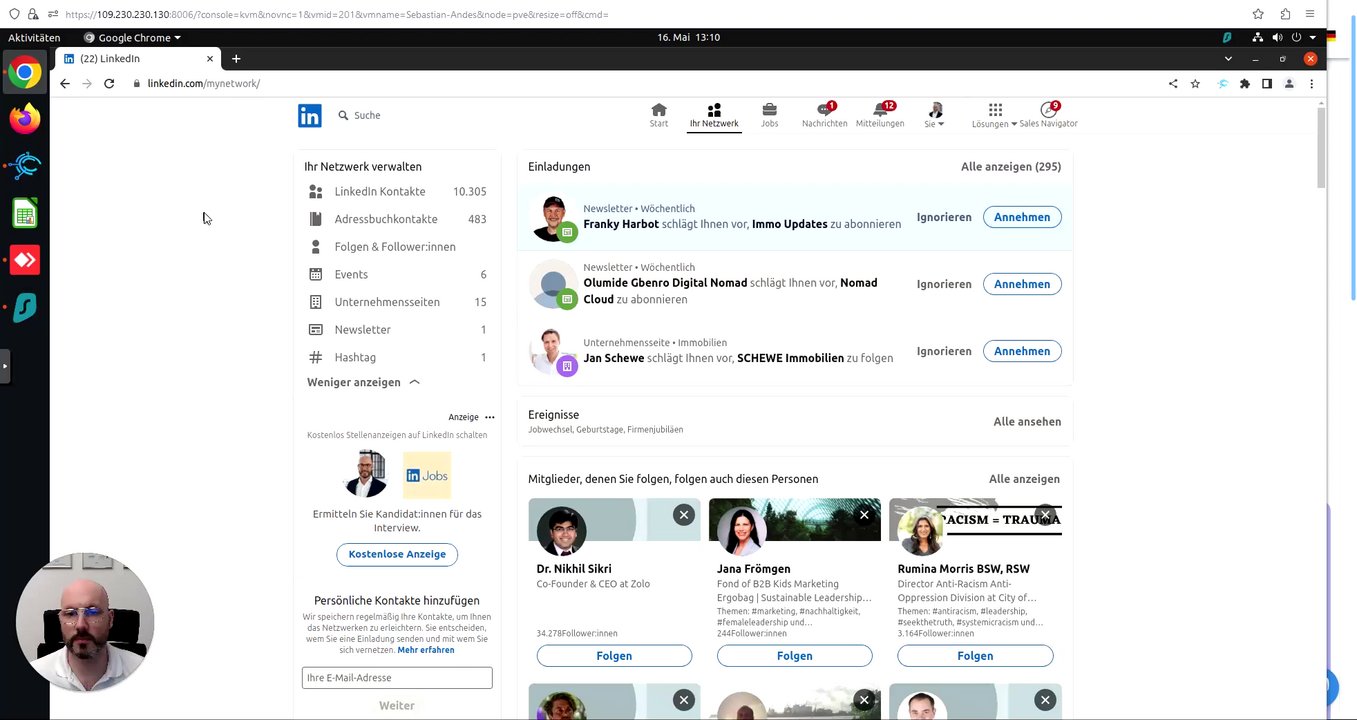Follow Dr. Nikhil Sikri

coord(614,656)
